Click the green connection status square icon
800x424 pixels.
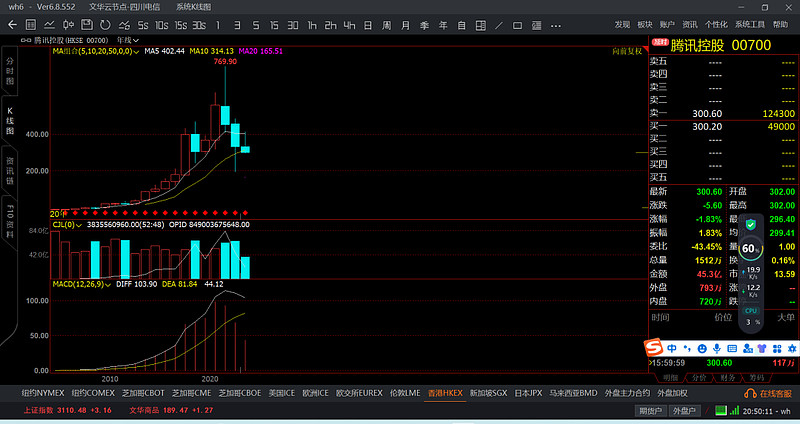coord(720,410)
